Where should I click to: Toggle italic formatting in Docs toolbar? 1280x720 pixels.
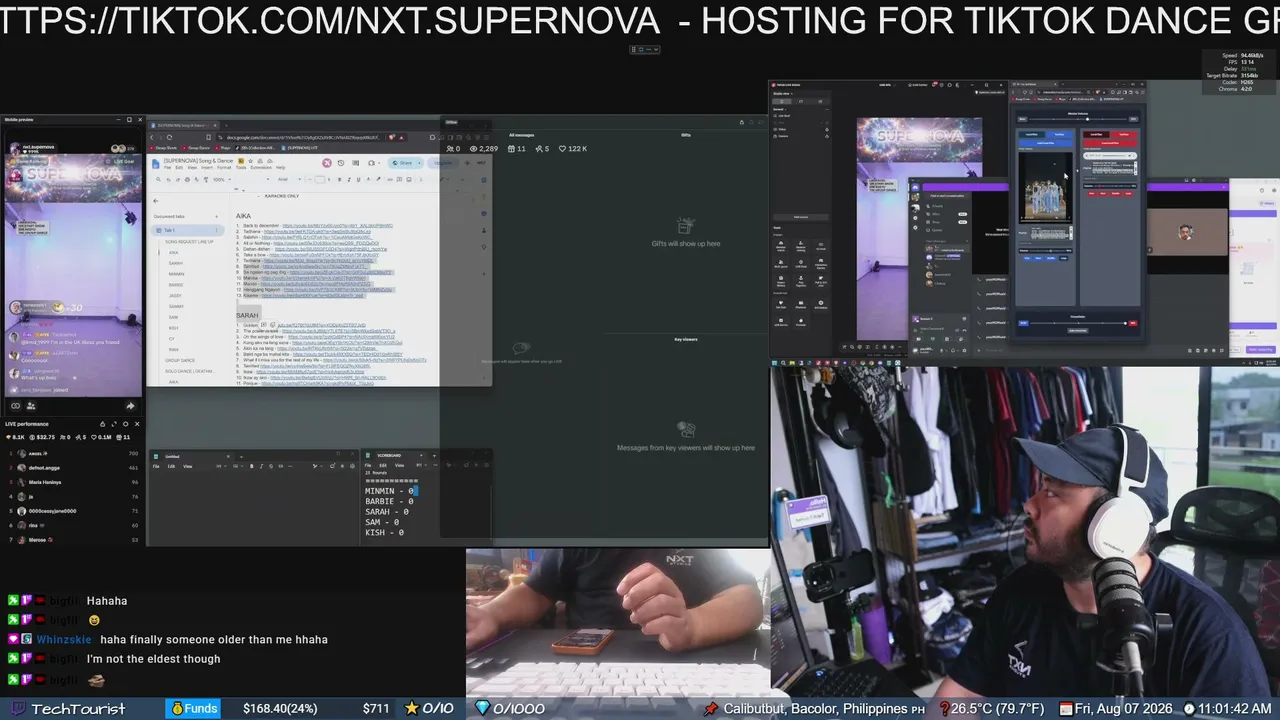[x=348, y=180]
